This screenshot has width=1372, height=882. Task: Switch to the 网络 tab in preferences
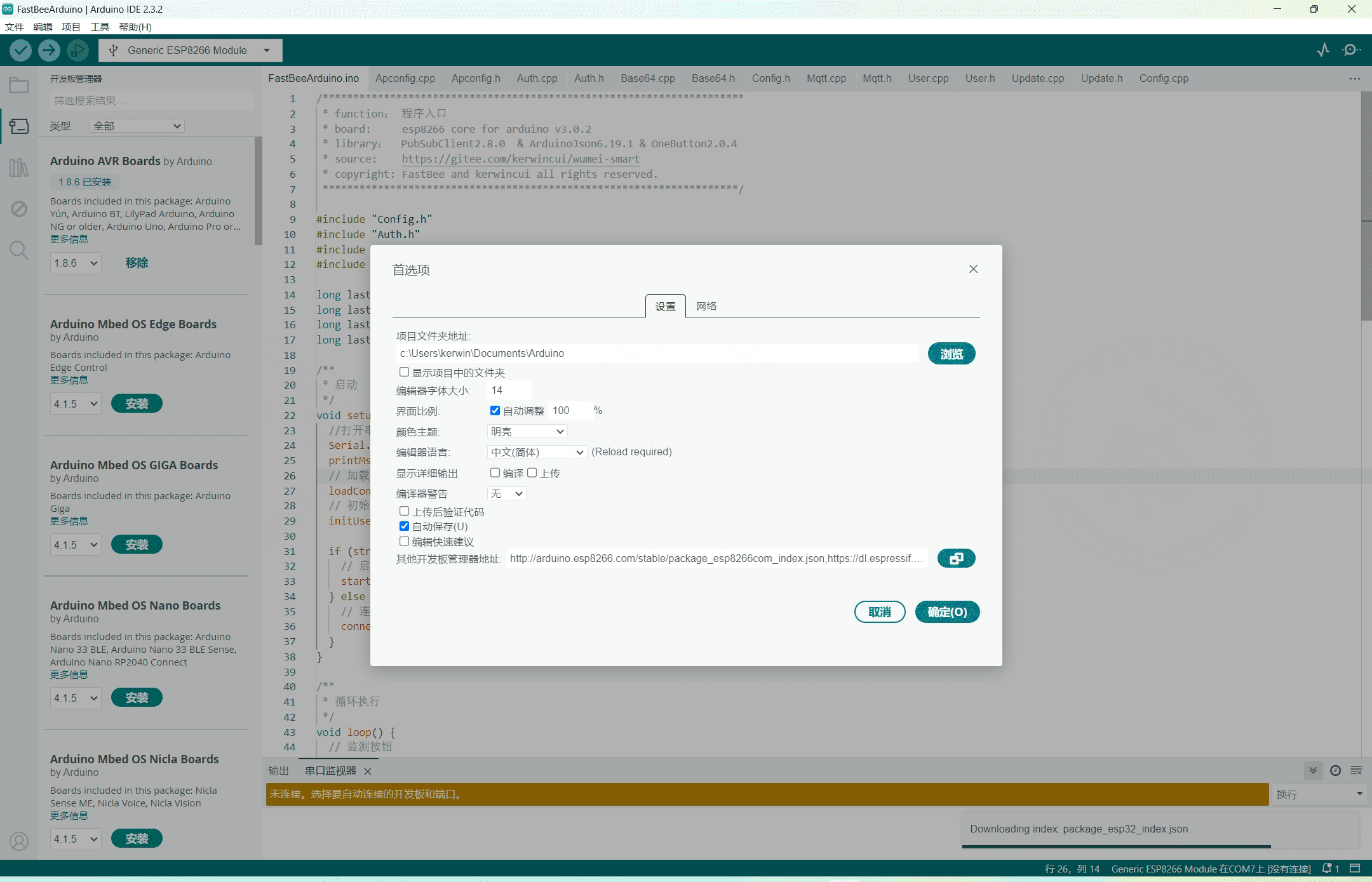706,306
